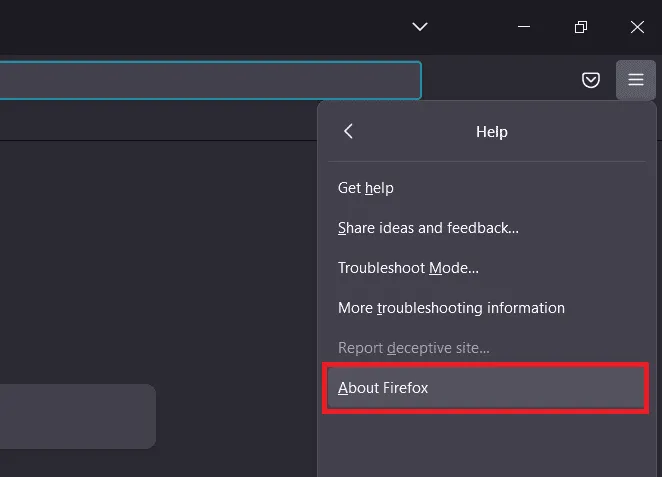Focus the highlighted address bar field

(x=210, y=80)
